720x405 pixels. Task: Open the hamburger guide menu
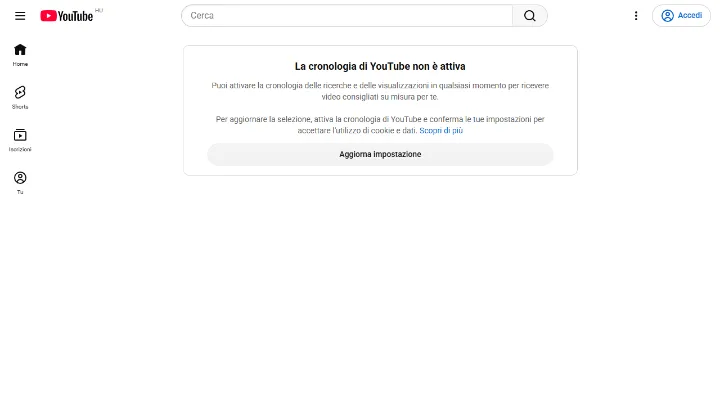(20, 16)
